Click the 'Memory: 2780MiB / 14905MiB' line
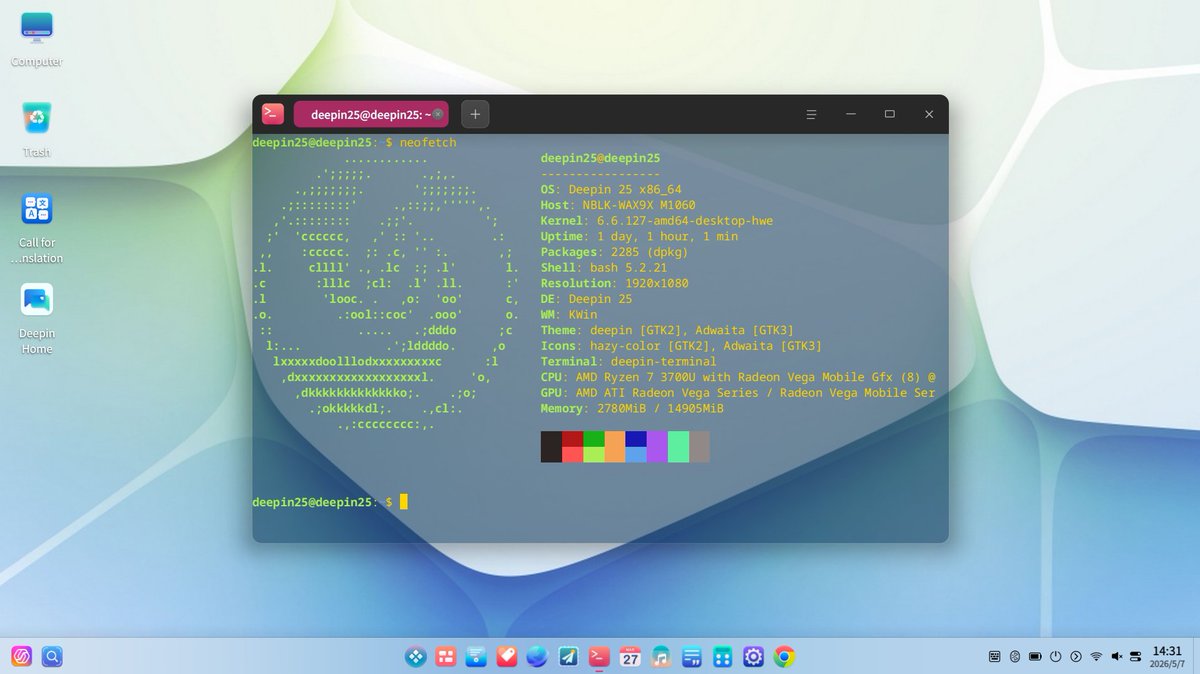Image resolution: width=1200 pixels, height=674 pixels. coord(632,408)
